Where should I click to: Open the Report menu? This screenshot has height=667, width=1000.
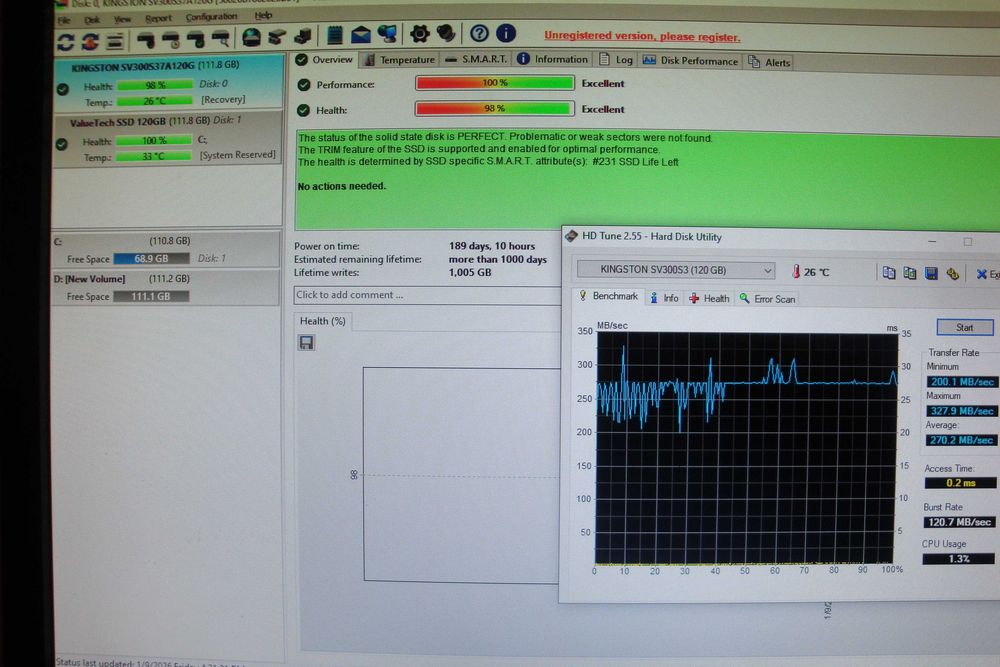(x=158, y=18)
